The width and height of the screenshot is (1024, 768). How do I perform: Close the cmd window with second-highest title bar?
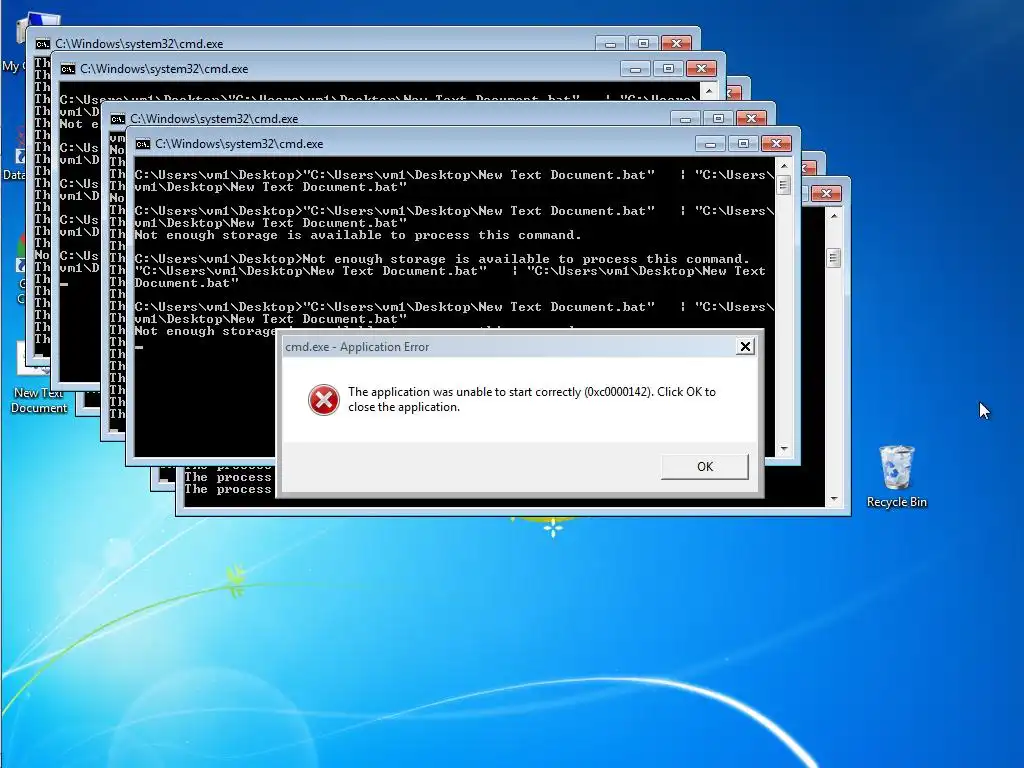(x=701, y=69)
